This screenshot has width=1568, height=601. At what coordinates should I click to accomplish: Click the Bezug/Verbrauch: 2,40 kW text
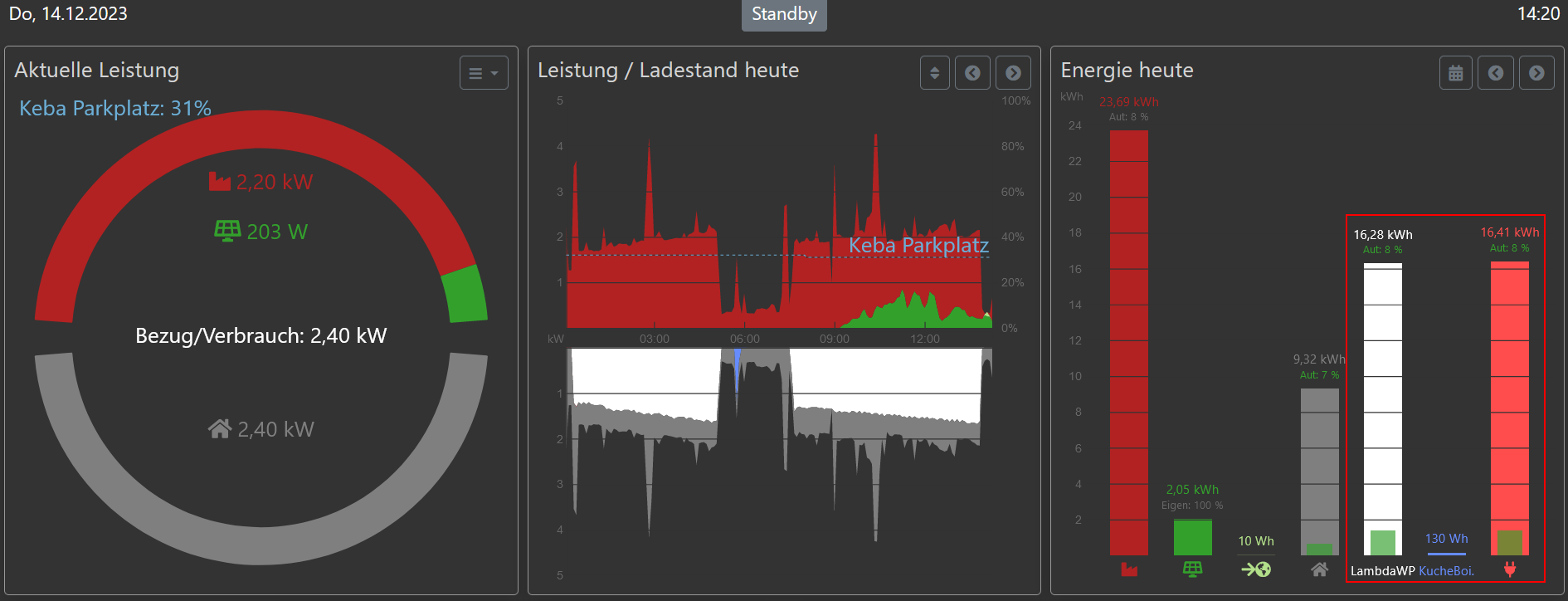261,335
